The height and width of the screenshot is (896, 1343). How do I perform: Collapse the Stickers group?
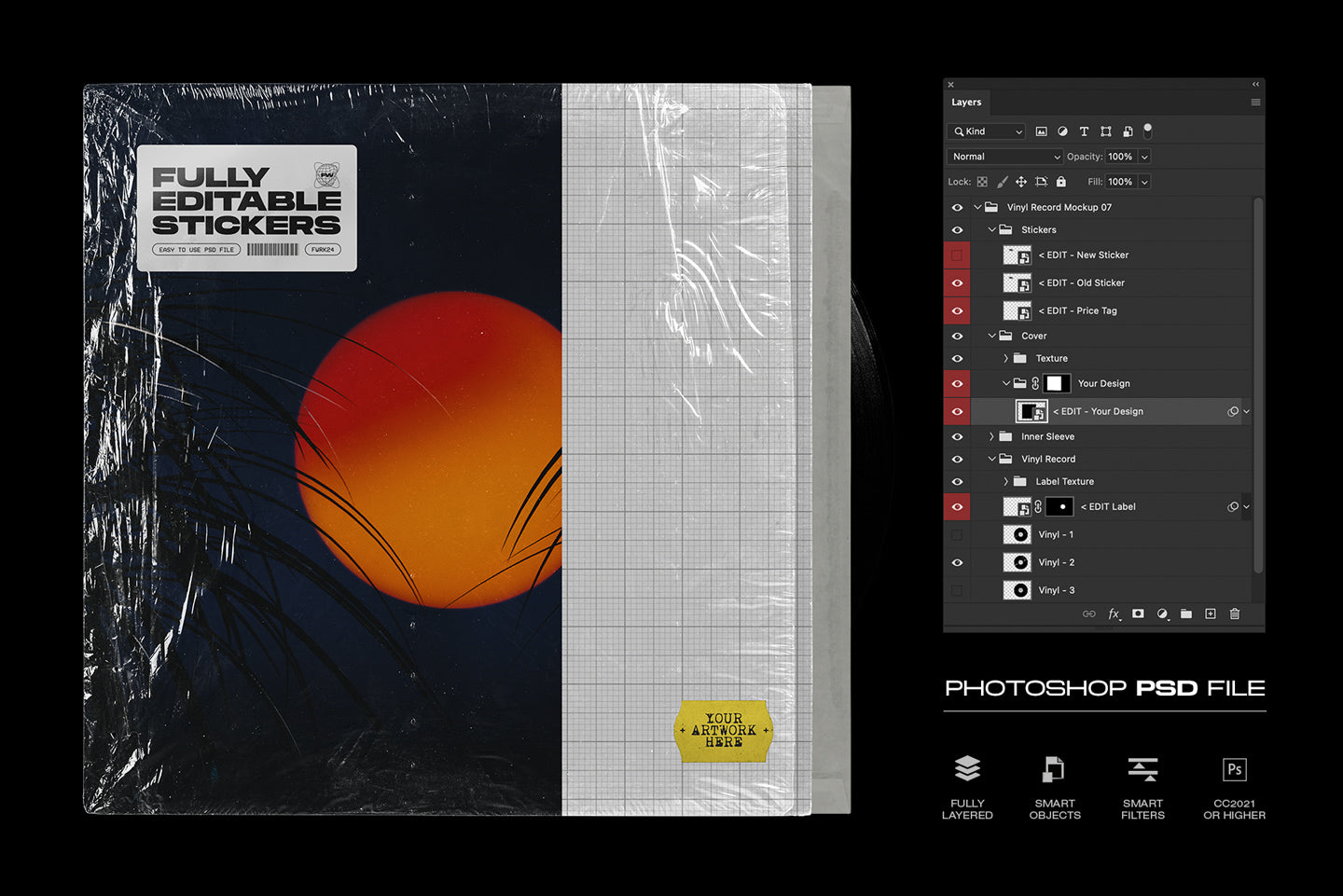coord(991,229)
